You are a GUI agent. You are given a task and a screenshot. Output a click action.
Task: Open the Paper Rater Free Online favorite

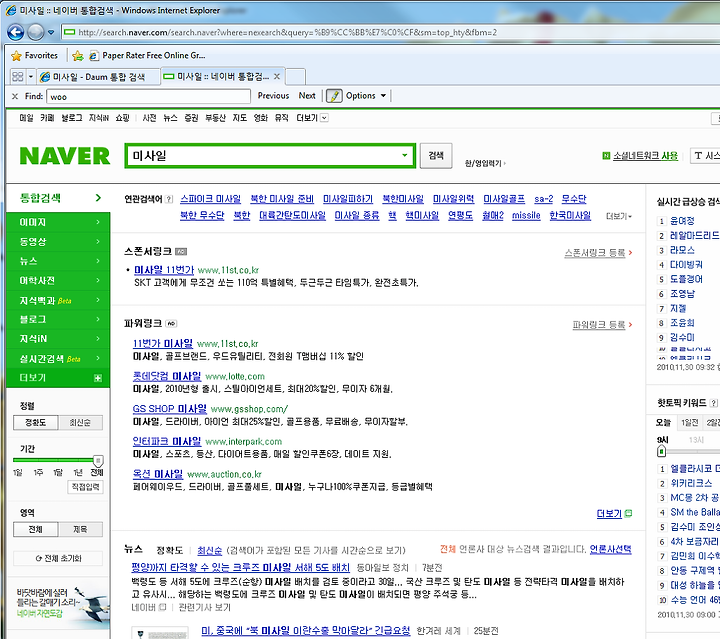(147, 56)
